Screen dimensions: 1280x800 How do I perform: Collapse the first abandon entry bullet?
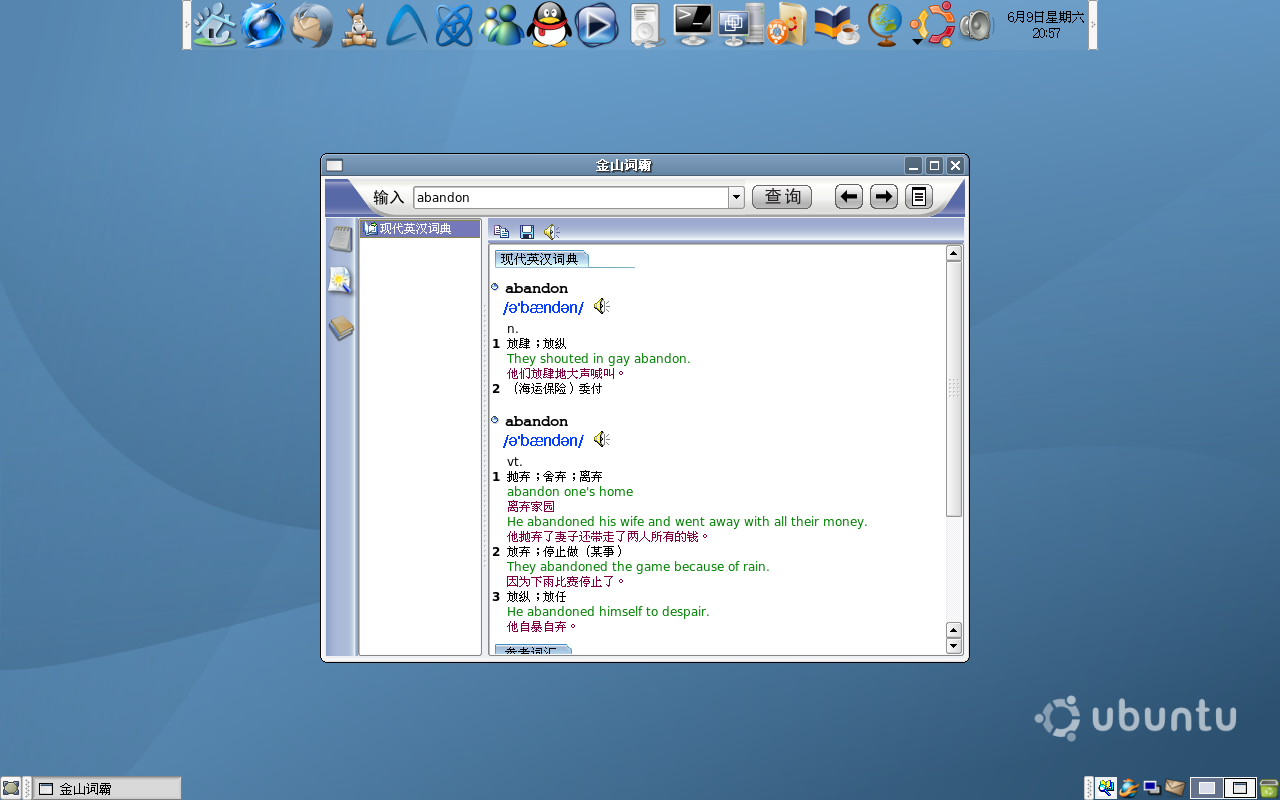click(x=494, y=287)
